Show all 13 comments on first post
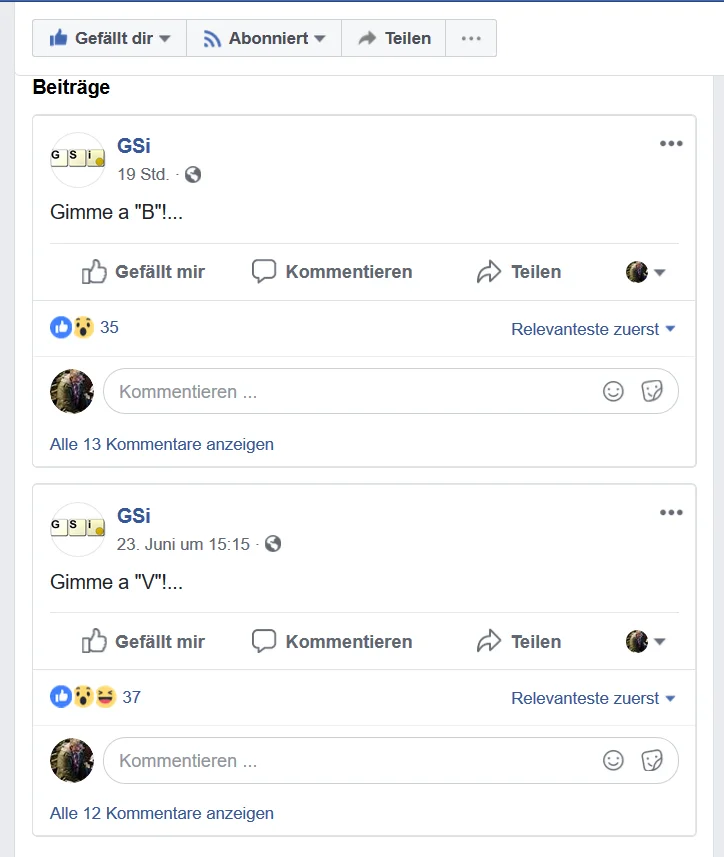 coord(162,444)
